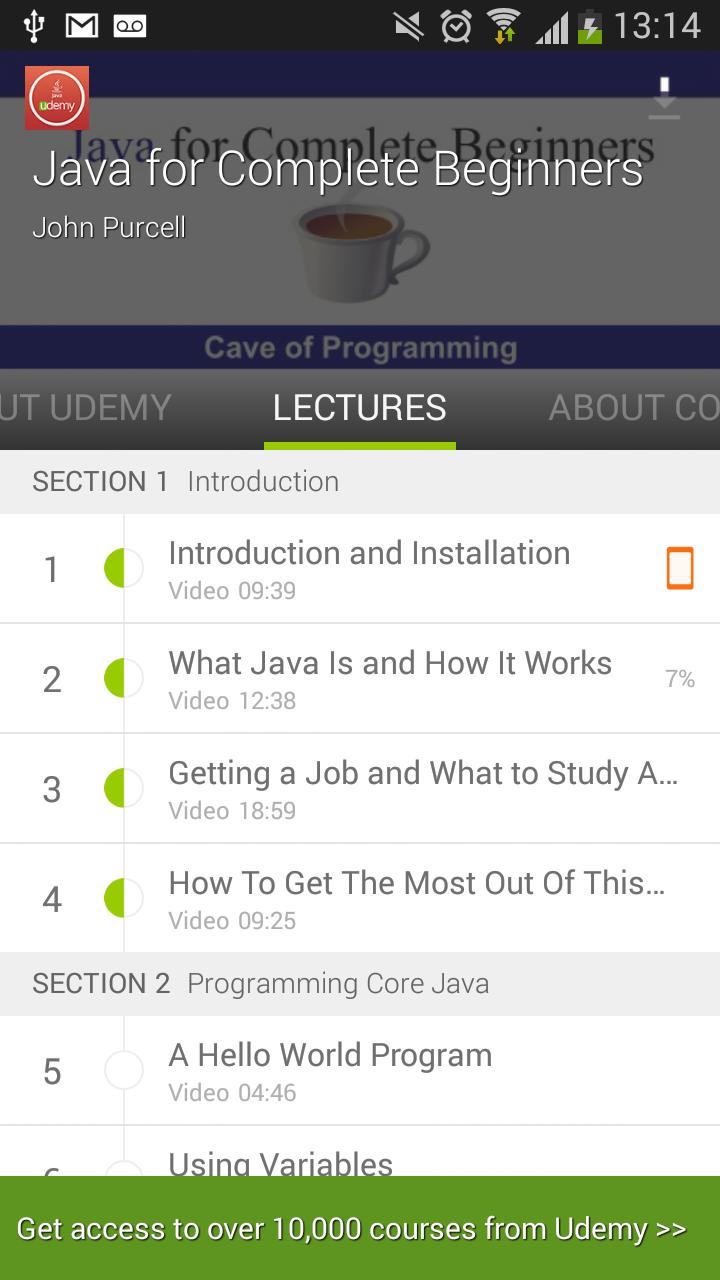Tap the Get access to 10,000 courses banner
720x1280 pixels.
(360, 1228)
